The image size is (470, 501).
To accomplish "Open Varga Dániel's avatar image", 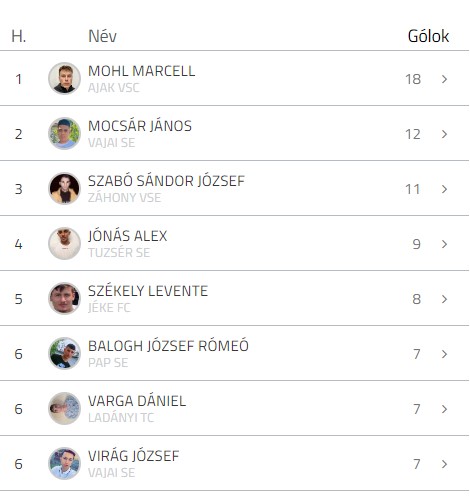I will coord(64,409).
